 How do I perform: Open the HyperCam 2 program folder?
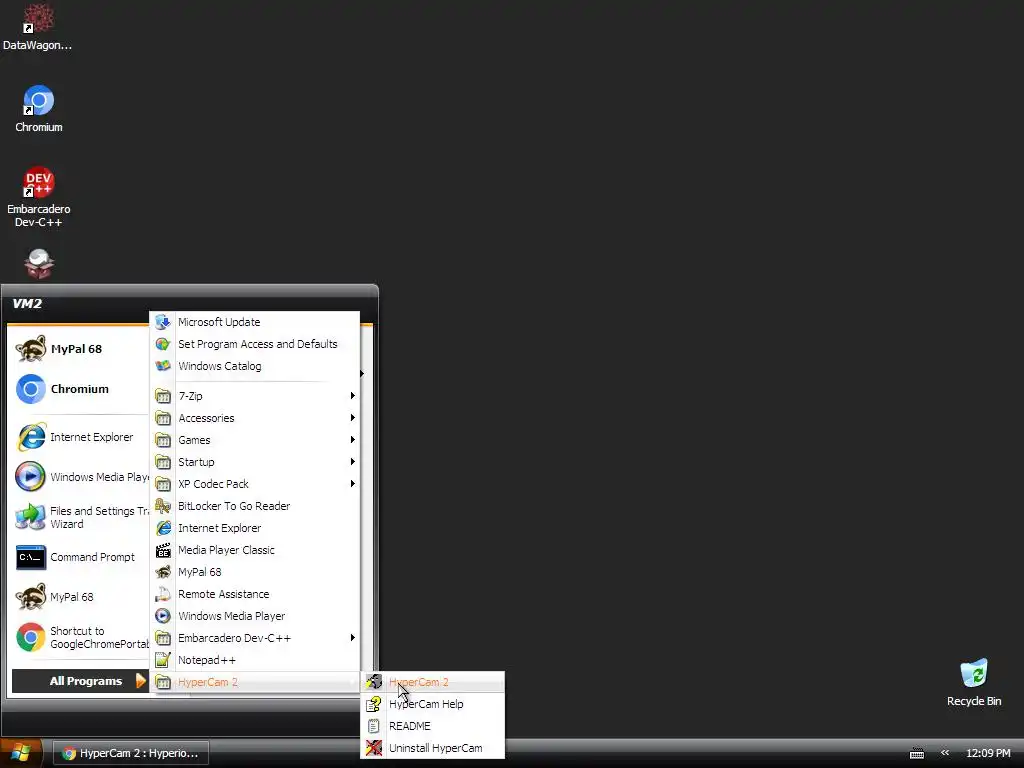(255, 682)
